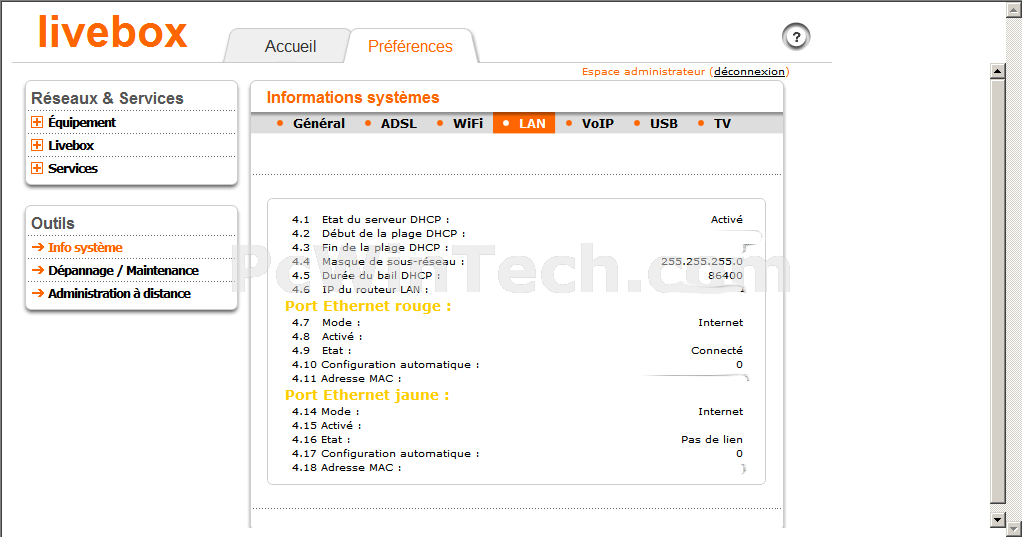Open the Services sidebar entry
Screen dimensions: 1022x537
[x=73, y=168]
